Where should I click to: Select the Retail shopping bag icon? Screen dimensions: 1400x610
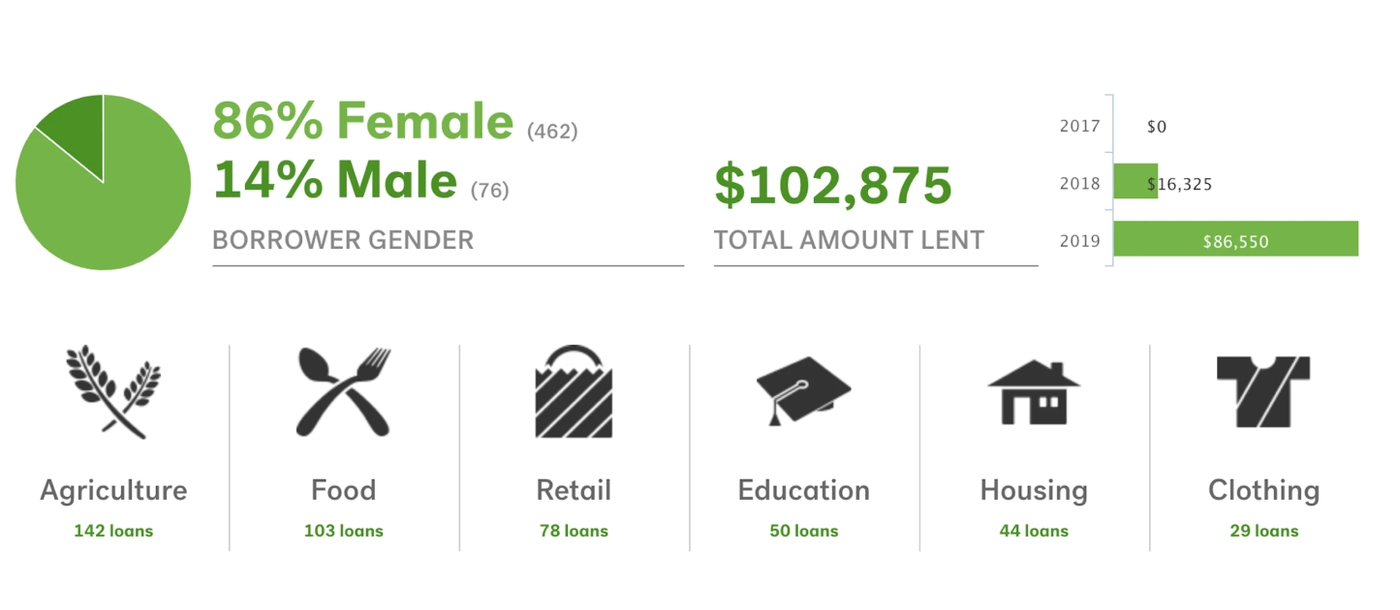tap(573, 392)
